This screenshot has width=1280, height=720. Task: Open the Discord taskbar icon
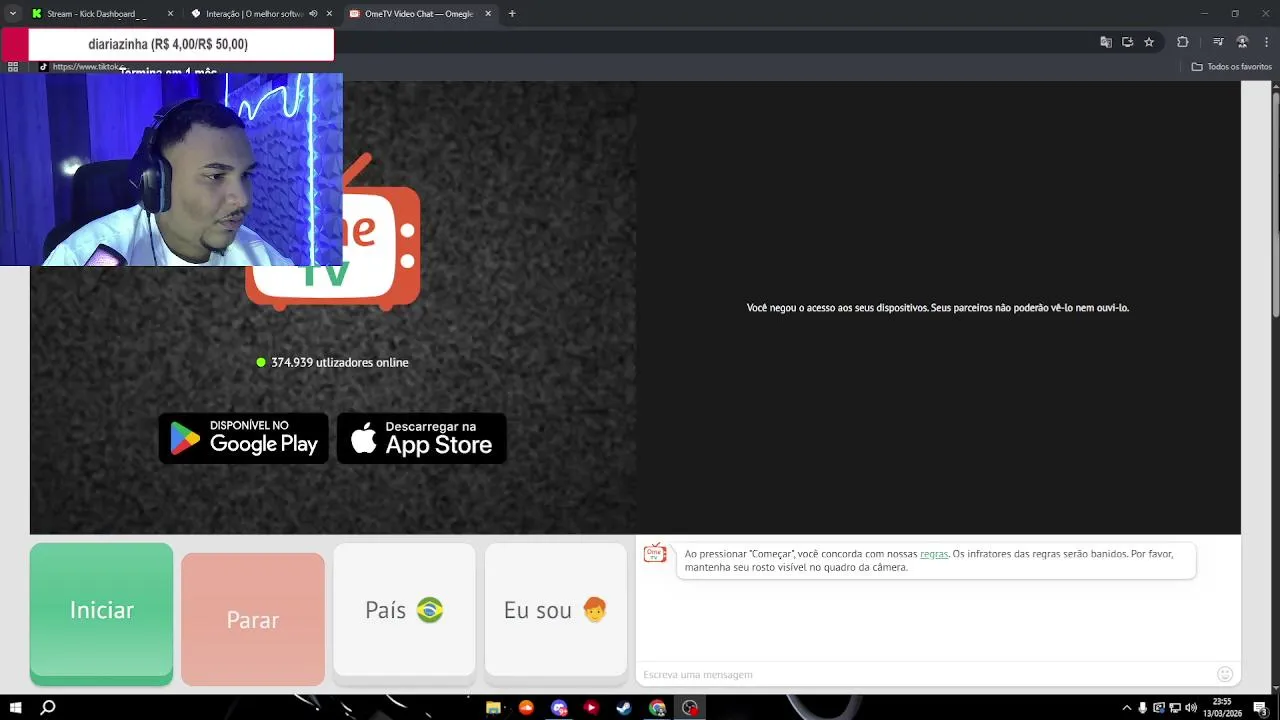coord(559,707)
